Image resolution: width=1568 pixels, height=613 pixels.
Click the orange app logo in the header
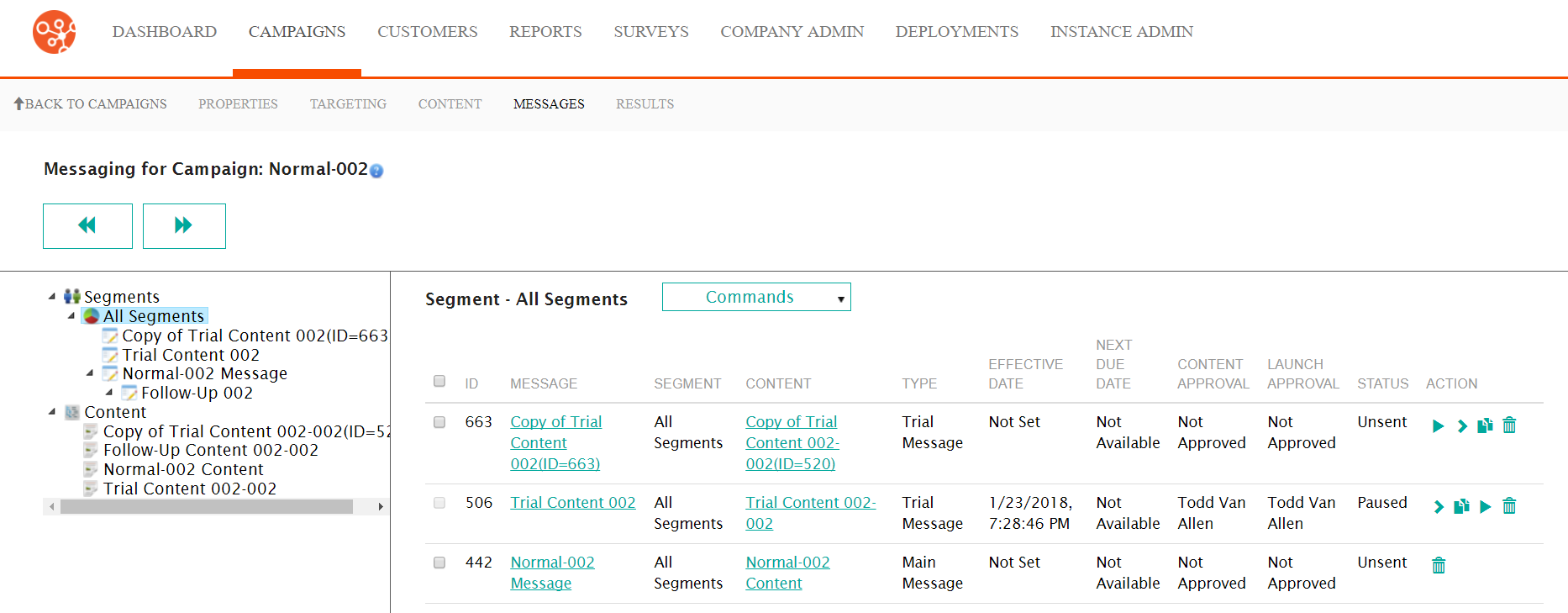[x=54, y=32]
